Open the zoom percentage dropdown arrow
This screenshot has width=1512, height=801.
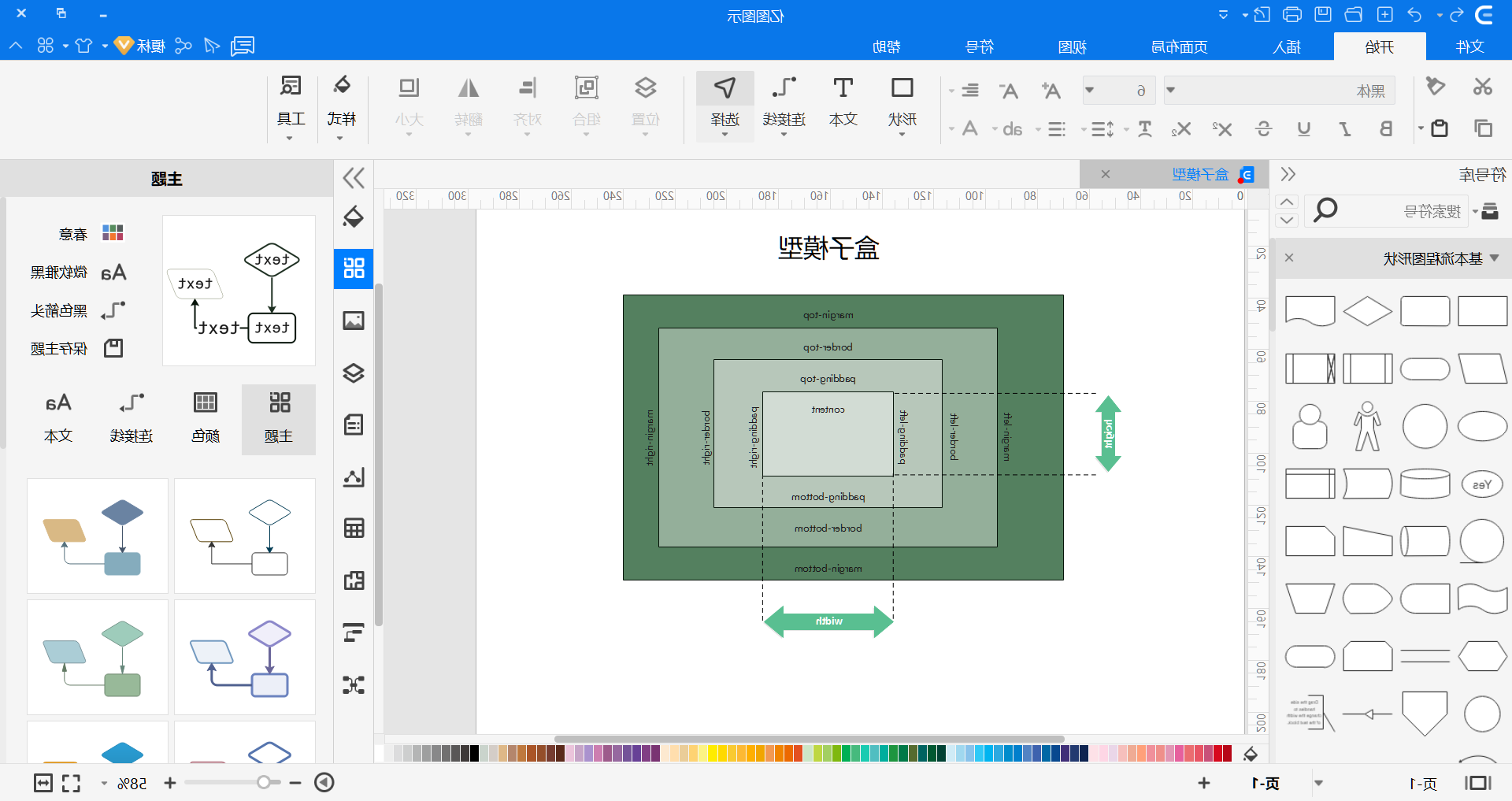(x=104, y=783)
